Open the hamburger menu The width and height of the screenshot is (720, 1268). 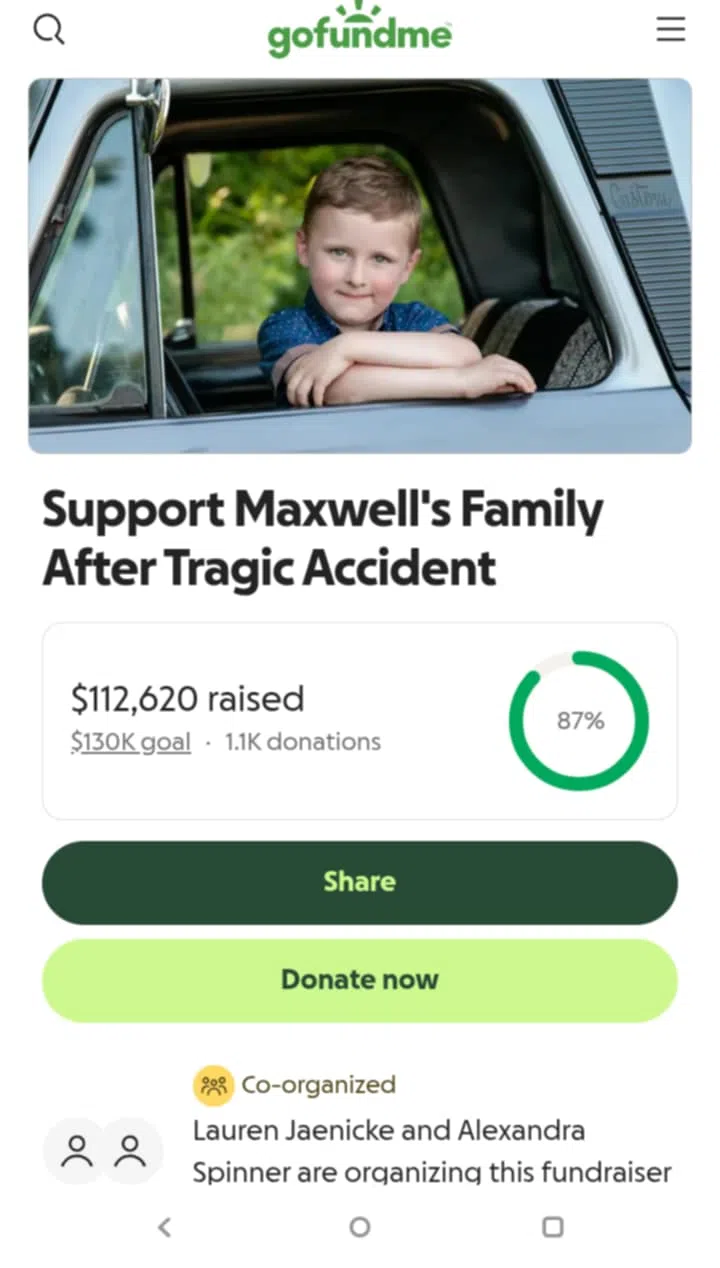point(671,29)
